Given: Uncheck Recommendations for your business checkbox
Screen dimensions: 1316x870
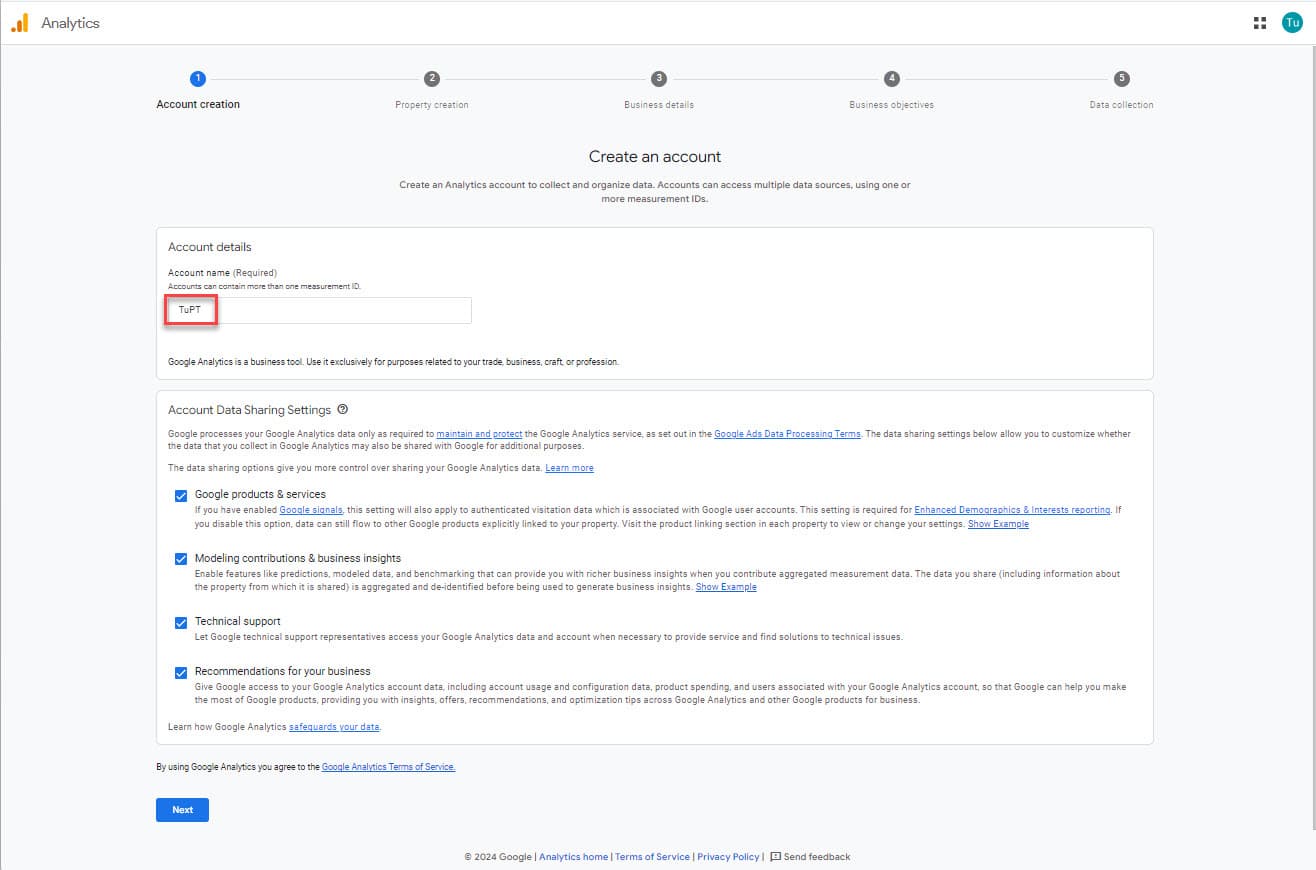Looking at the screenshot, I should coord(181,672).
